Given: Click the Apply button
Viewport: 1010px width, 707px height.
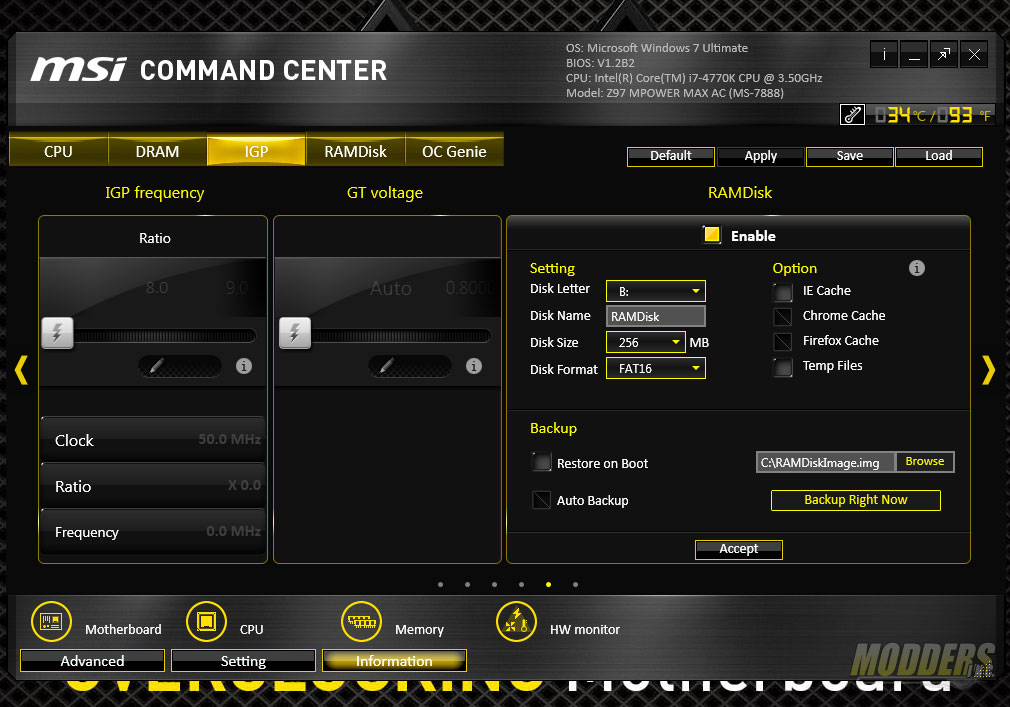Looking at the screenshot, I should (x=760, y=156).
